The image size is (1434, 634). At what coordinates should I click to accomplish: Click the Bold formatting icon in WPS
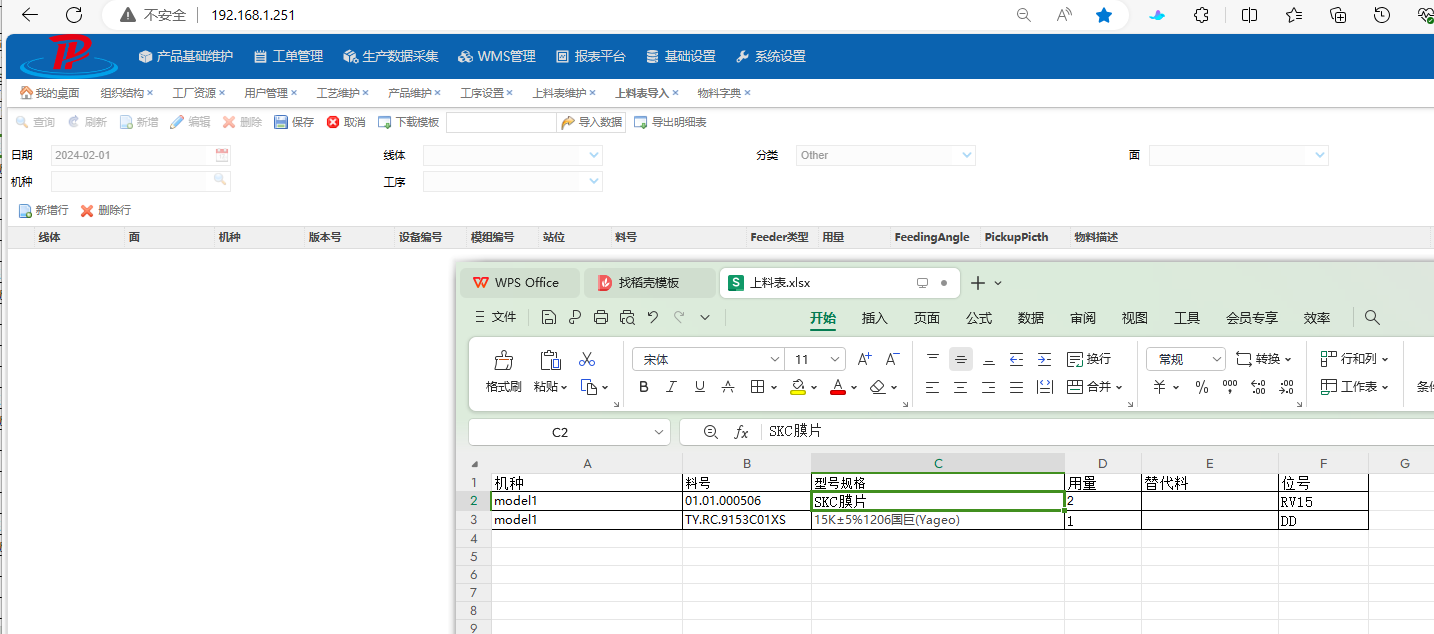(644, 387)
